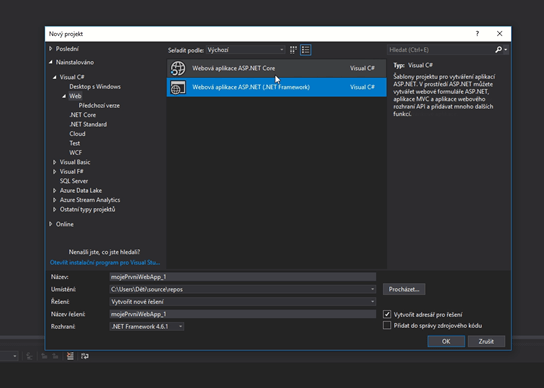Image resolution: width=544 pixels, height=388 pixels.
Task: Close the Nový projekt dialog
Action: pos(500,34)
